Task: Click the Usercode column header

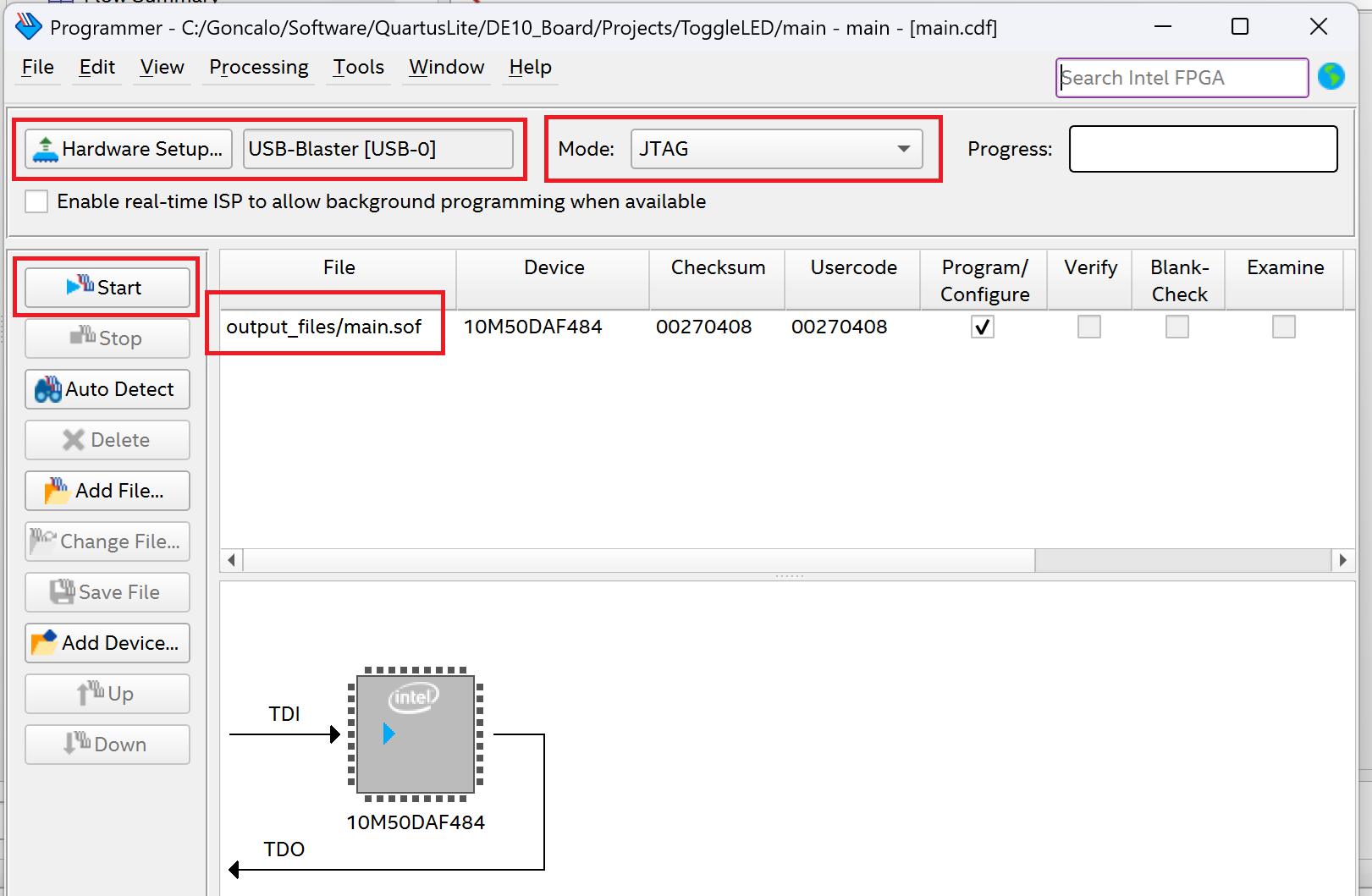Action: click(x=853, y=280)
